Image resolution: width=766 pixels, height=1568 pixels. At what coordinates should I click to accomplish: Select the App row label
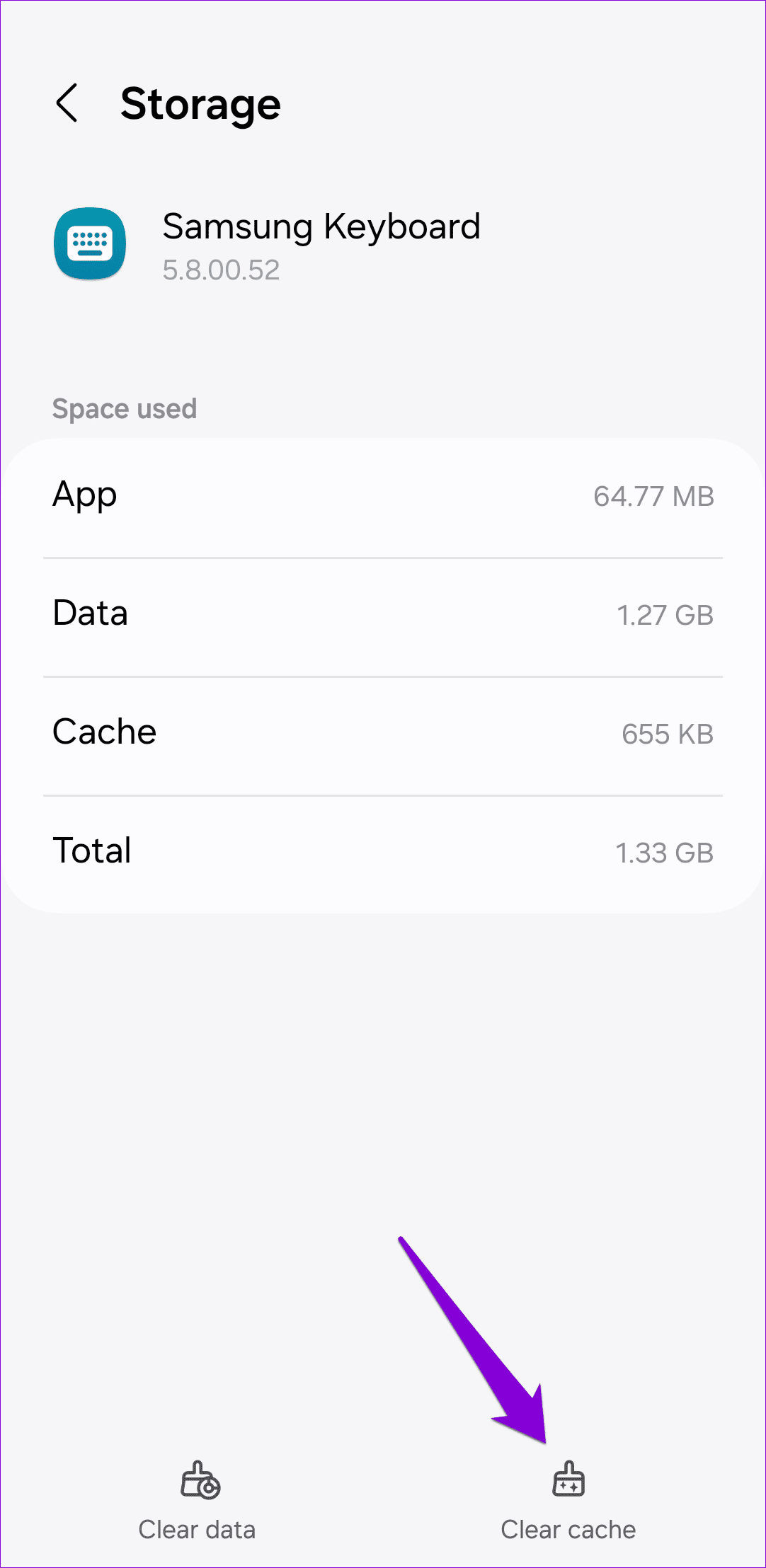(85, 495)
